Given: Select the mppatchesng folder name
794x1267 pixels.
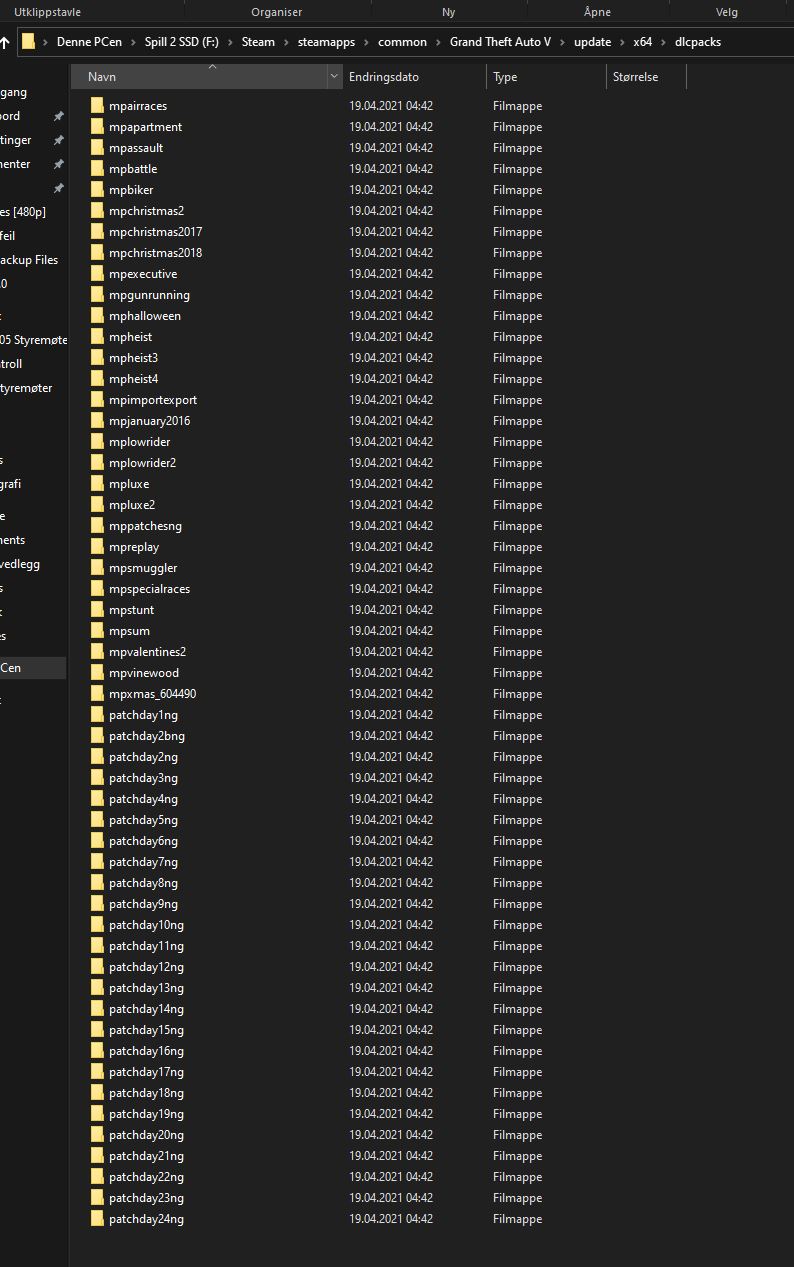Looking at the screenshot, I should (145, 526).
